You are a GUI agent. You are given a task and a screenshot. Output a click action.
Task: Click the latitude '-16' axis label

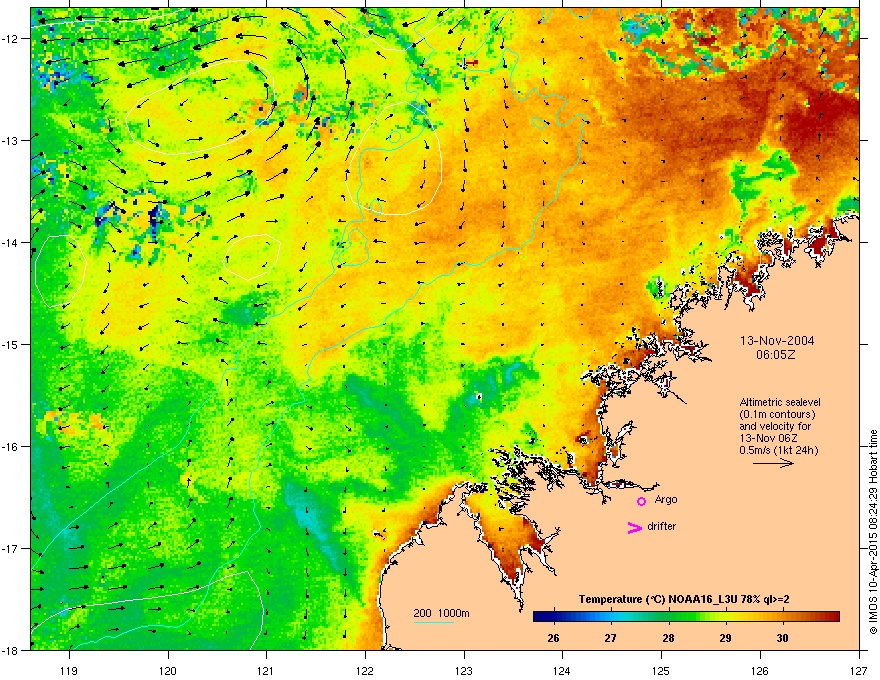(10, 447)
